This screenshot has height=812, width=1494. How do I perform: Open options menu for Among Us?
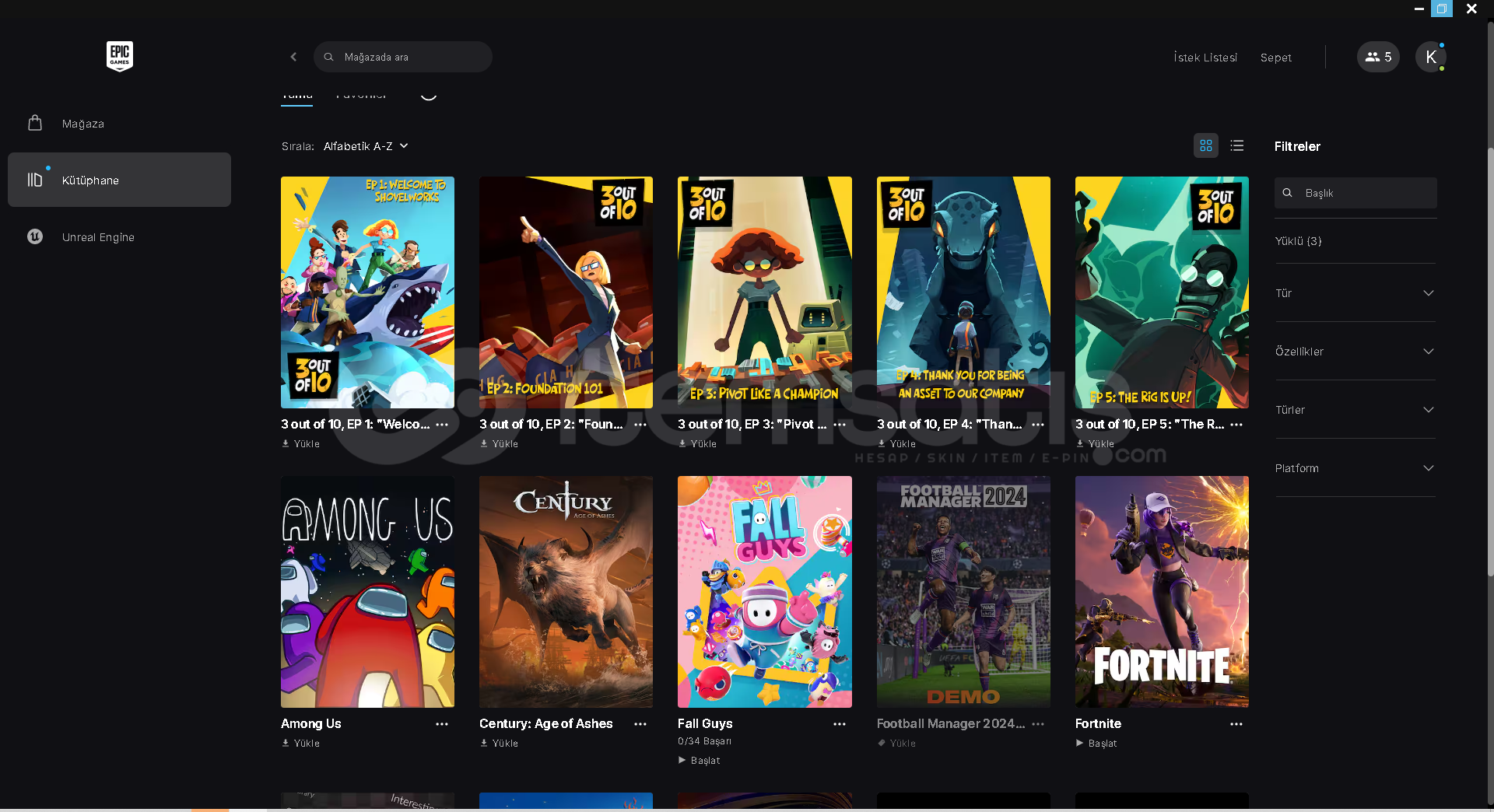[442, 724]
